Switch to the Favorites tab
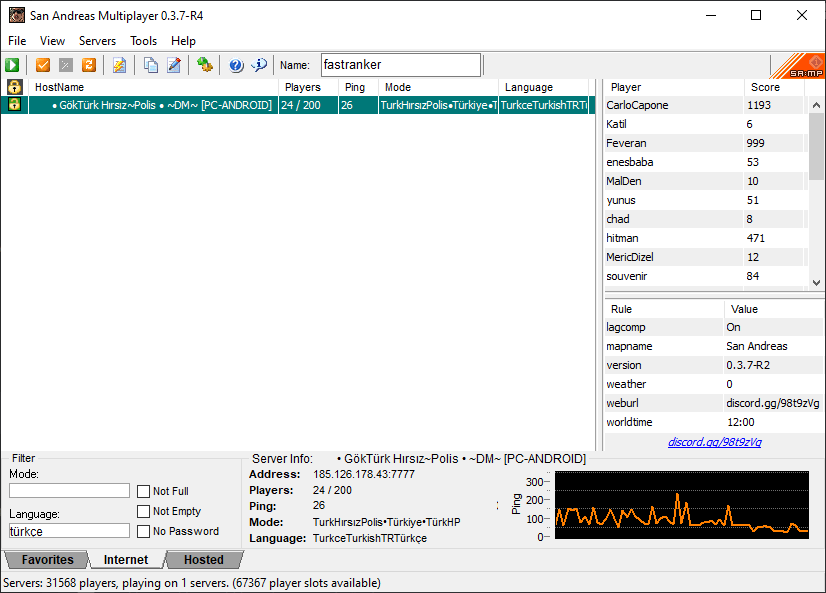Viewport: 826px width, 593px height. coord(46,559)
